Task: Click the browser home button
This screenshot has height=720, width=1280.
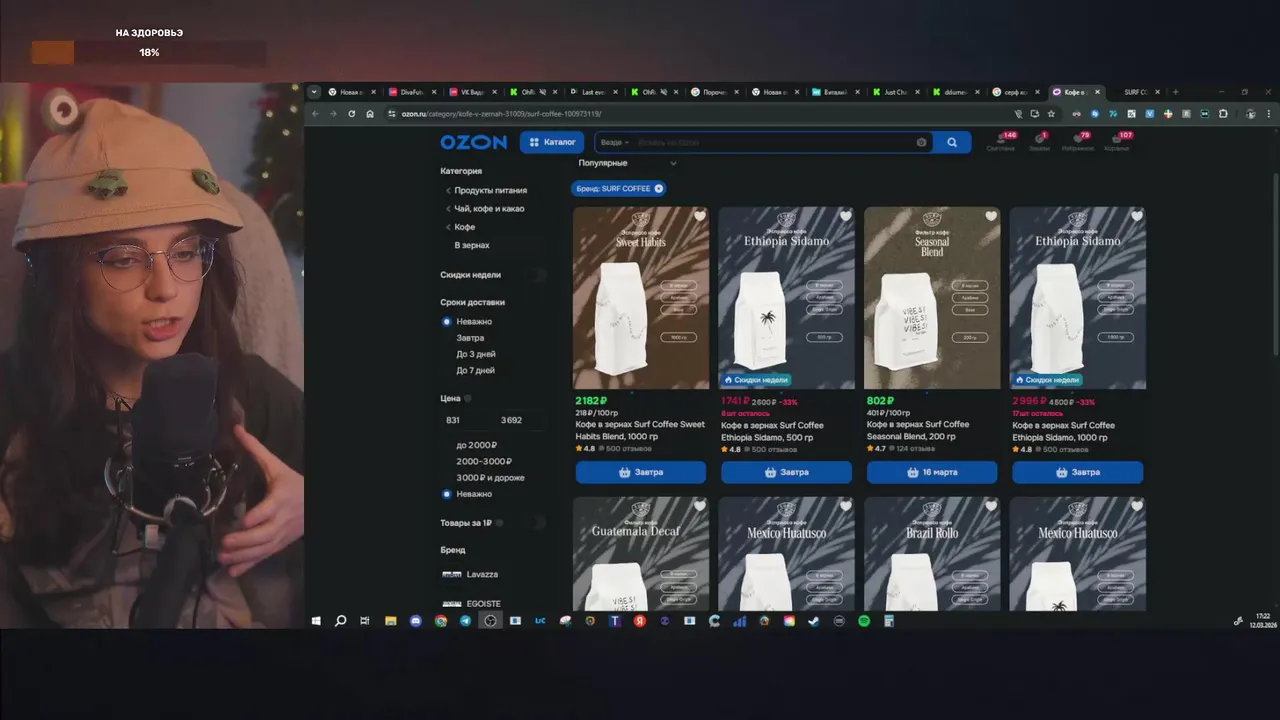Action: (x=370, y=114)
